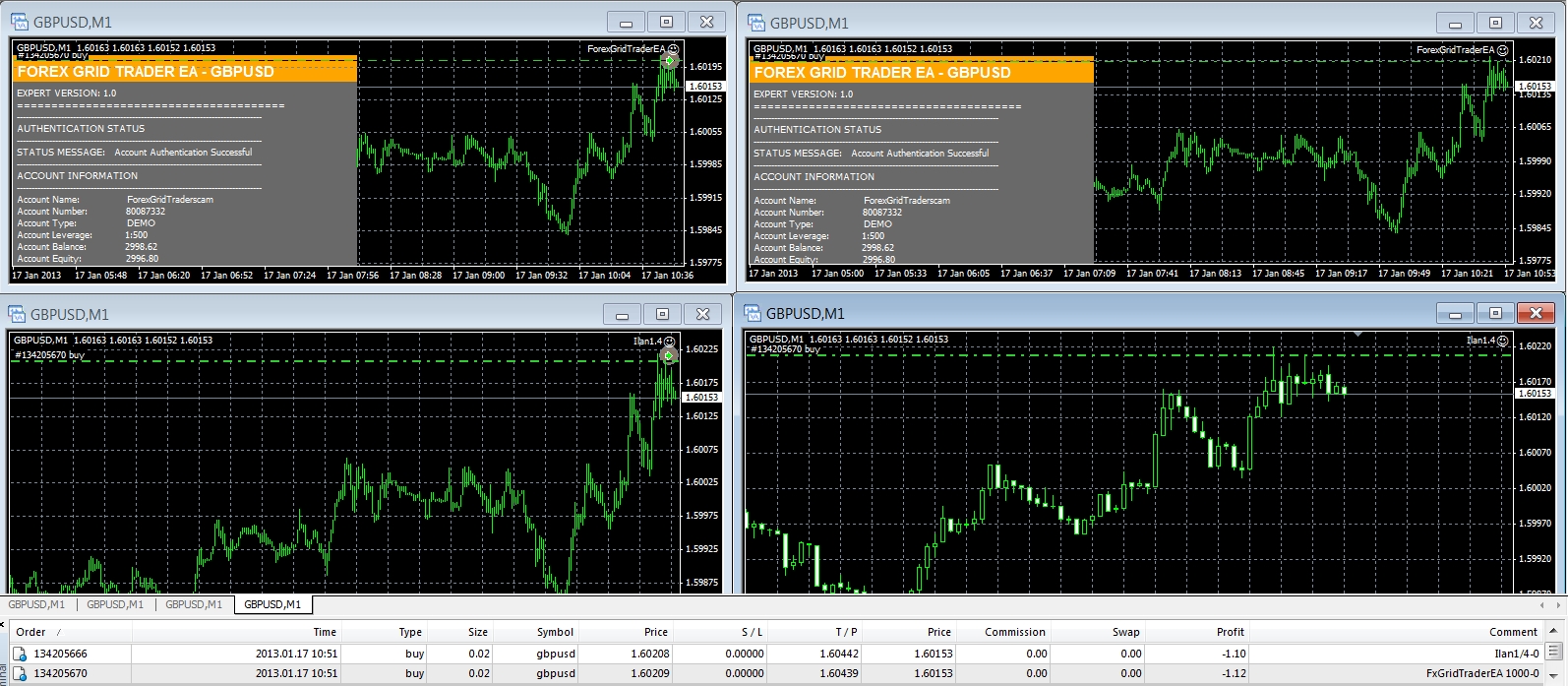
Task: Click the Ilan1.4 smiley in the lower-left chart
Action: tap(670, 341)
